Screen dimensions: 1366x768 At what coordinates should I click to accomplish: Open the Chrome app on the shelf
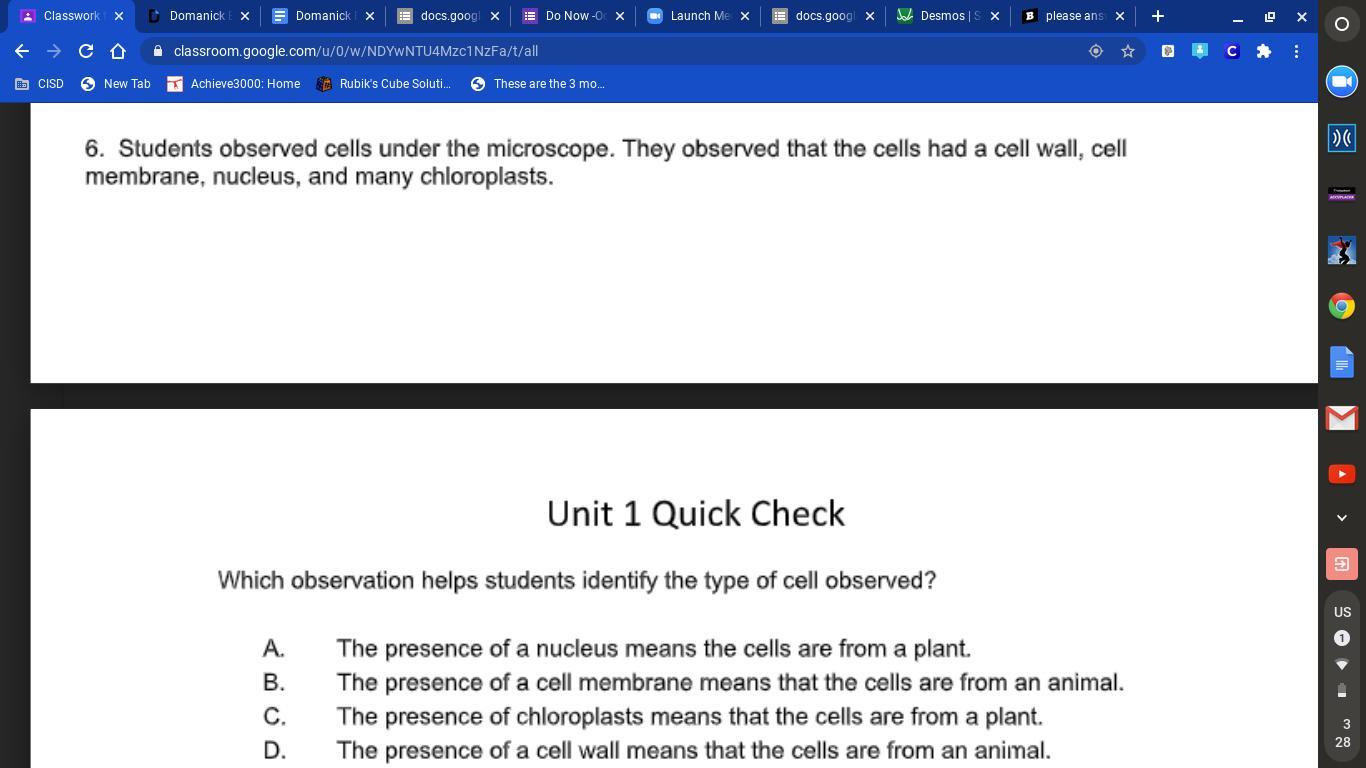1342,306
